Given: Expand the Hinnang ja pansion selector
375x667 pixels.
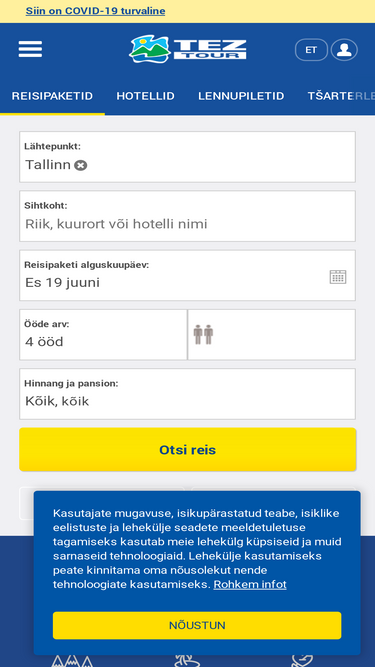Looking at the screenshot, I should click(188, 394).
